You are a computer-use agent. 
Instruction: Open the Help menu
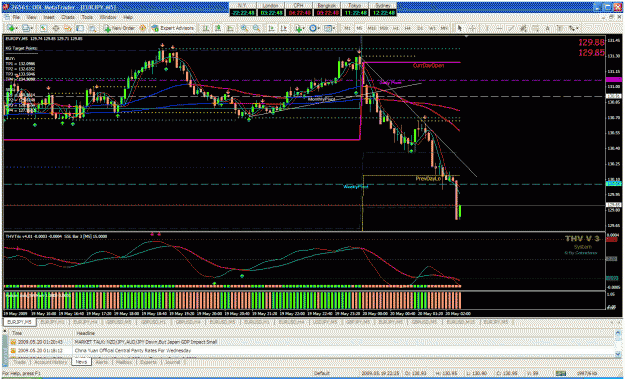tap(128, 18)
